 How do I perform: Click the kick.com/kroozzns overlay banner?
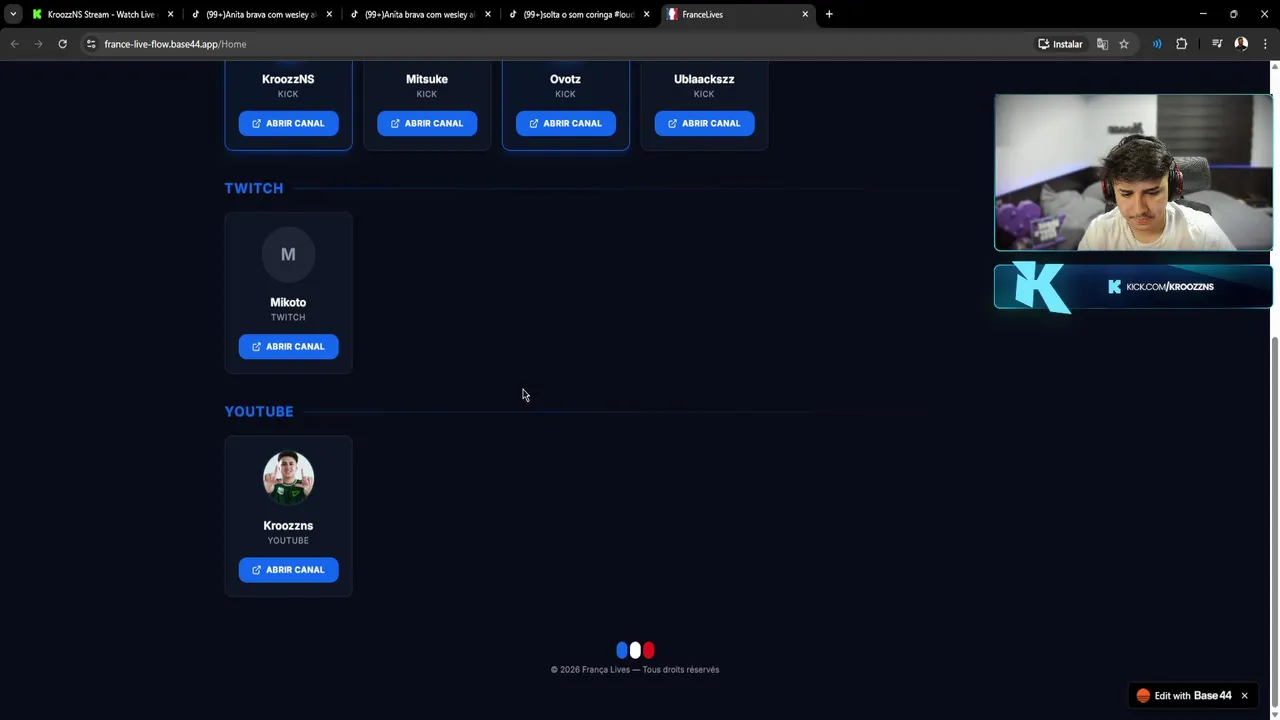[1133, 287]
